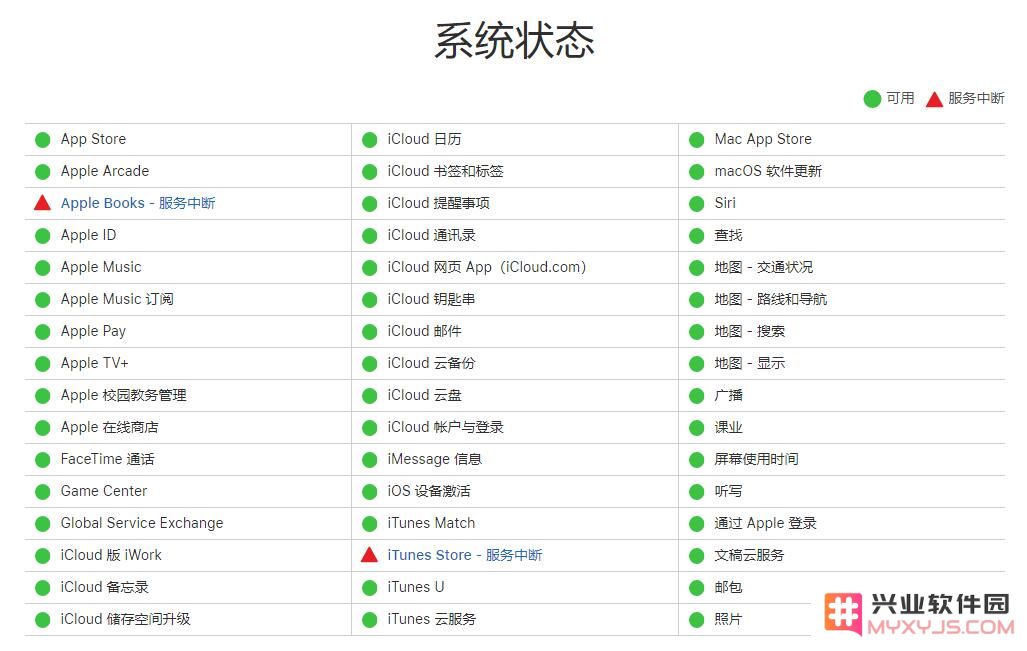Select the iCloud 备忘录 entry
1027x651 pixels.
pos(105,587)
